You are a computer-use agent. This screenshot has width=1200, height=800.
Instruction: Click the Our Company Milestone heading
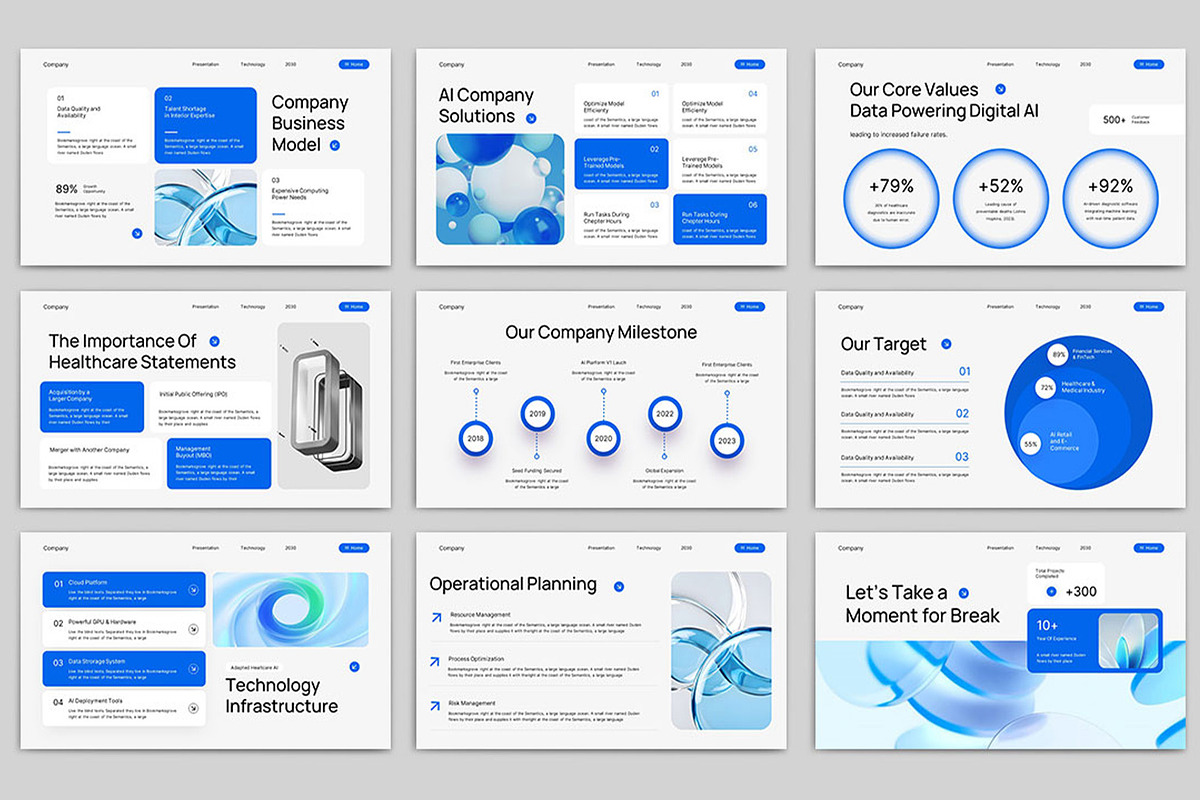point(601,333)
